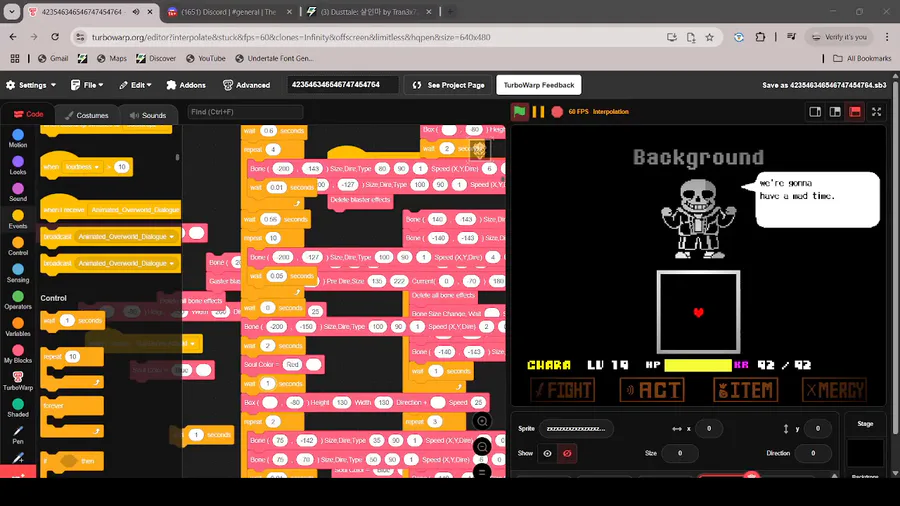Select the Shaded extension category
Viewport: 900px width, 506px height.
point(18,408)
